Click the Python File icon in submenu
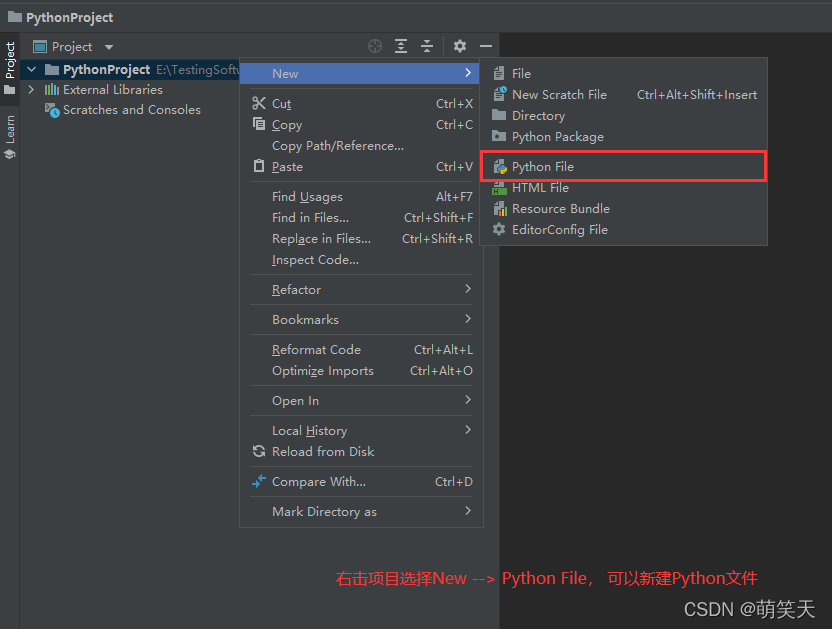Viewport: 832px width, 629px height. click(499, 167)
